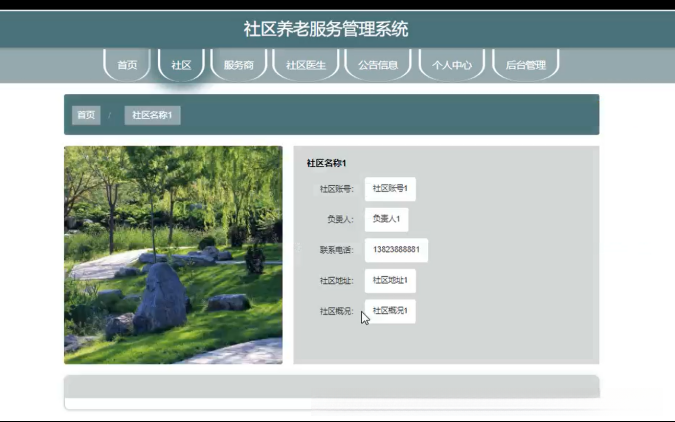This screenshot has height=422, width=675.
Task: Click the 社区养老服务管理系统 title
Action: point(326,29)
